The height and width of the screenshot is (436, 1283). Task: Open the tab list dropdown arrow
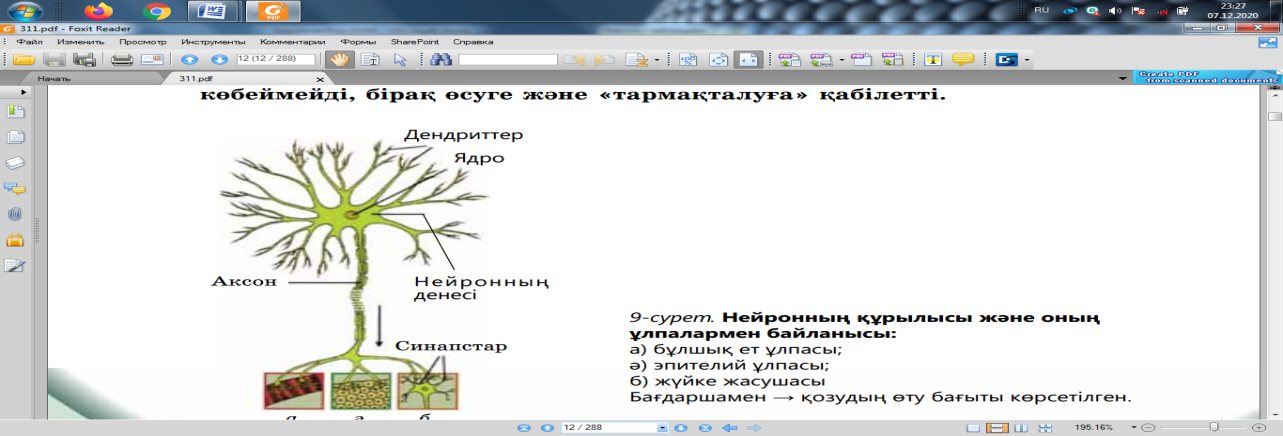(x=1121, y=79)
